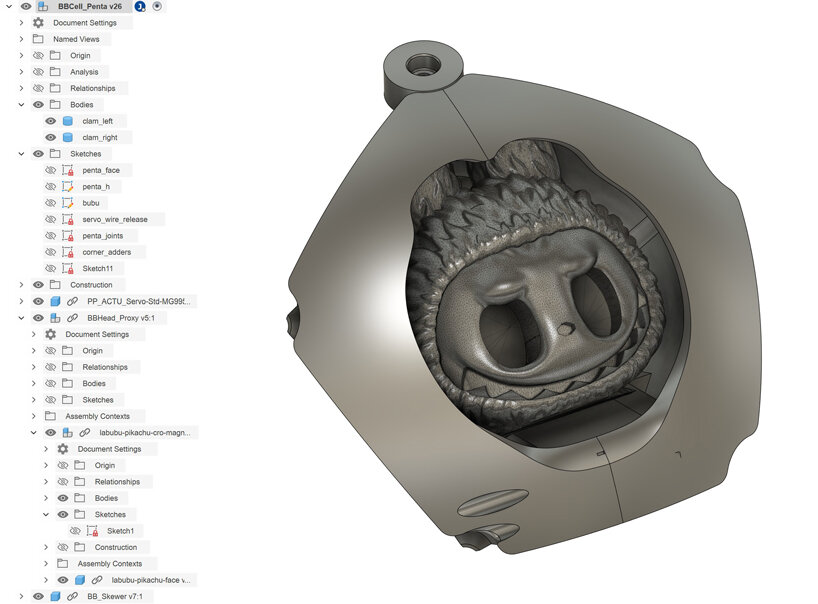Click the BBCell_Penta v26 assembly icon
Viewport: 818px width, 604px height.
[43, 6]
